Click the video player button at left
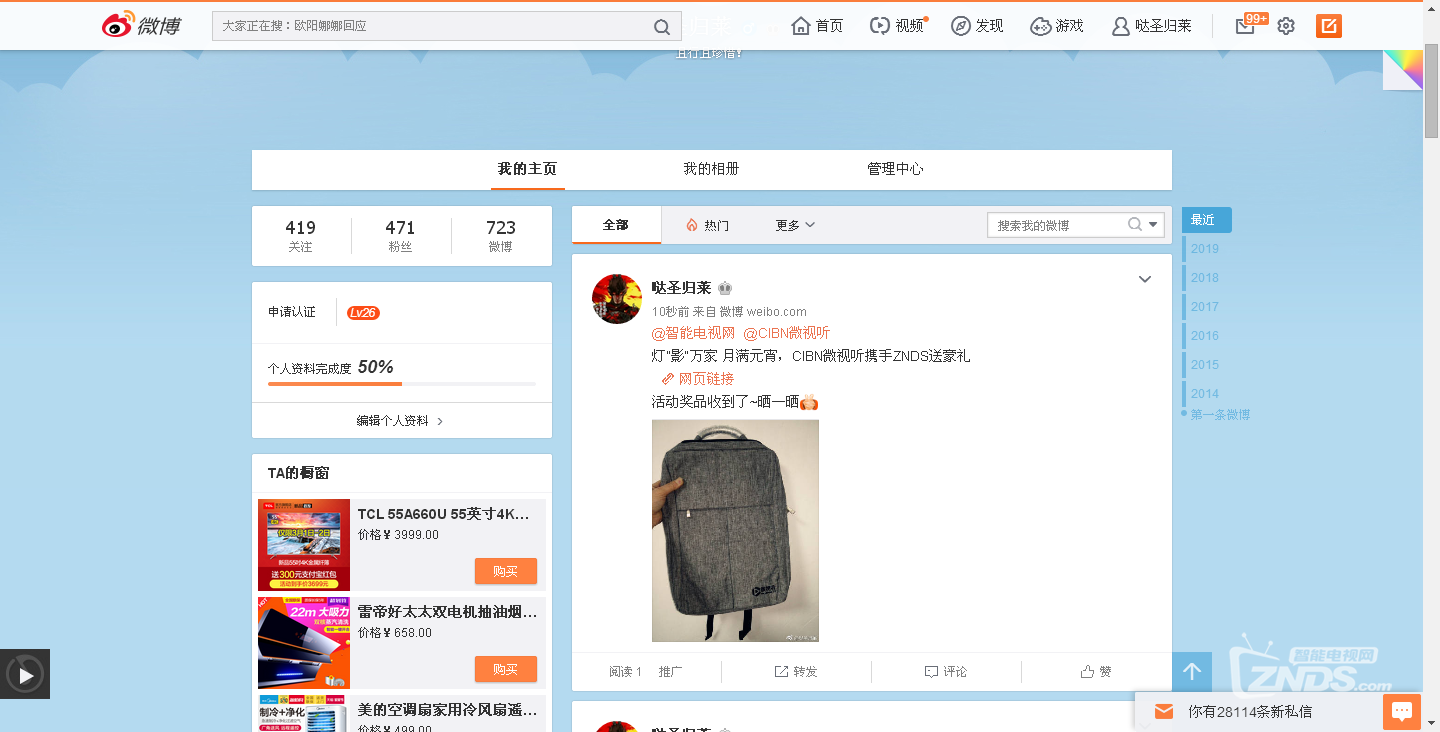The image size is (1440, 732). pyautogui.click(x=25, y=675)
